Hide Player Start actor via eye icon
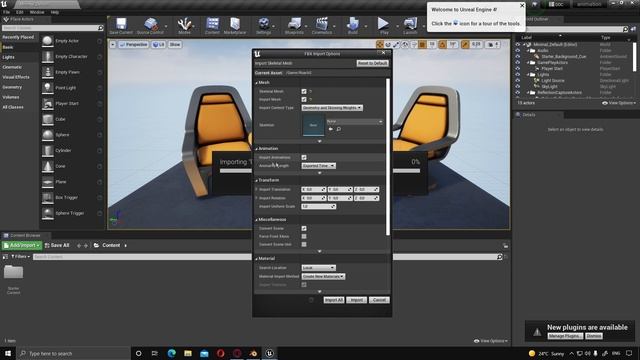Screen dimensions: 640x360 click(518, 69)
